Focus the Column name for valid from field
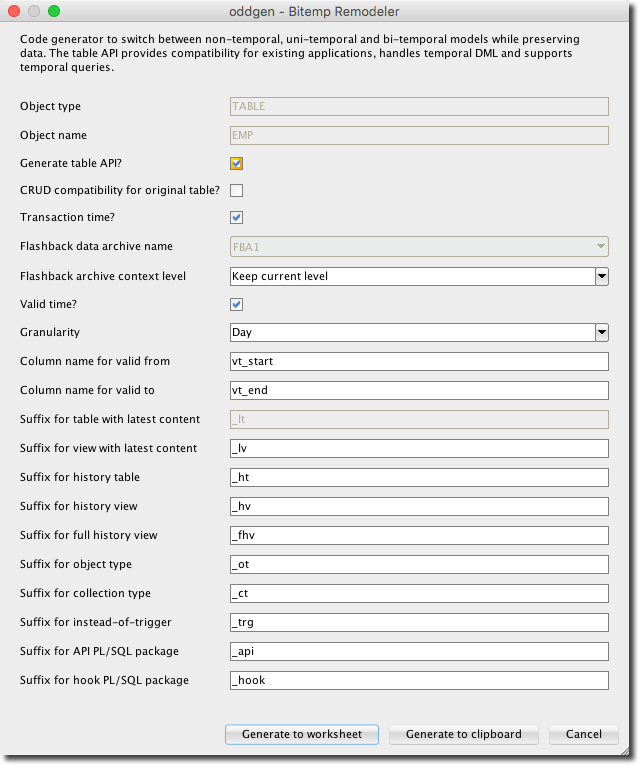This screenshot has width=639, height=765. click(x=419, y=362)
